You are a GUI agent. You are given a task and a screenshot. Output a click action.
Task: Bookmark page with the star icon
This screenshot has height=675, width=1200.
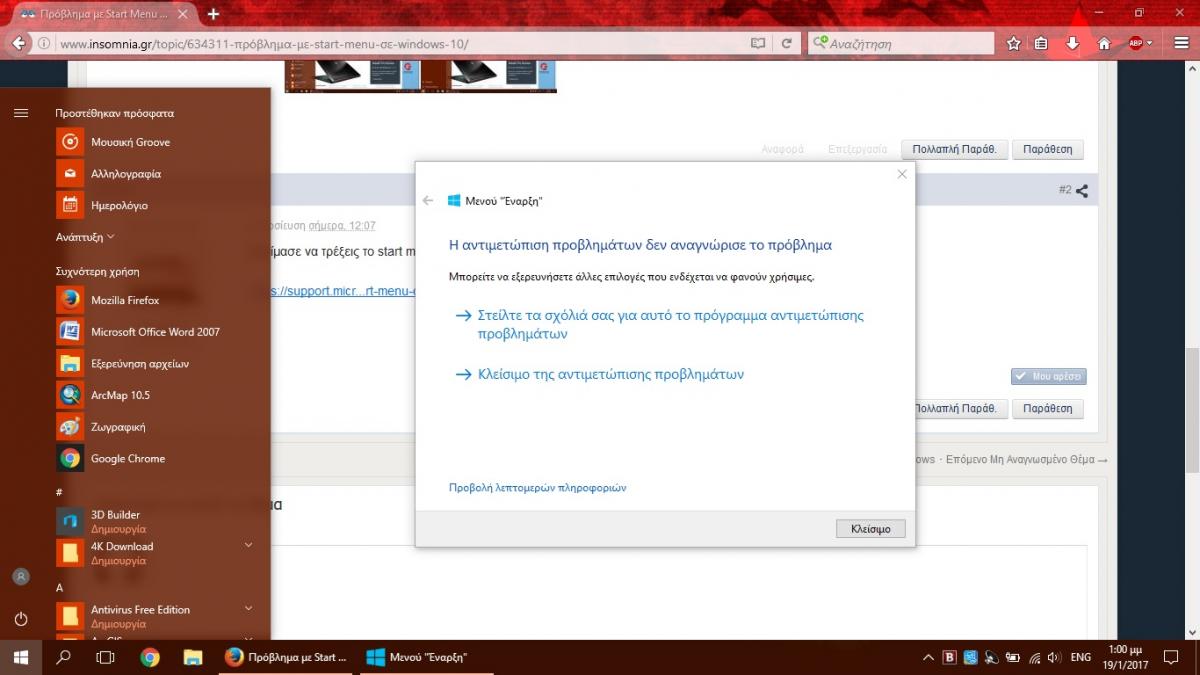[1014, 43]
